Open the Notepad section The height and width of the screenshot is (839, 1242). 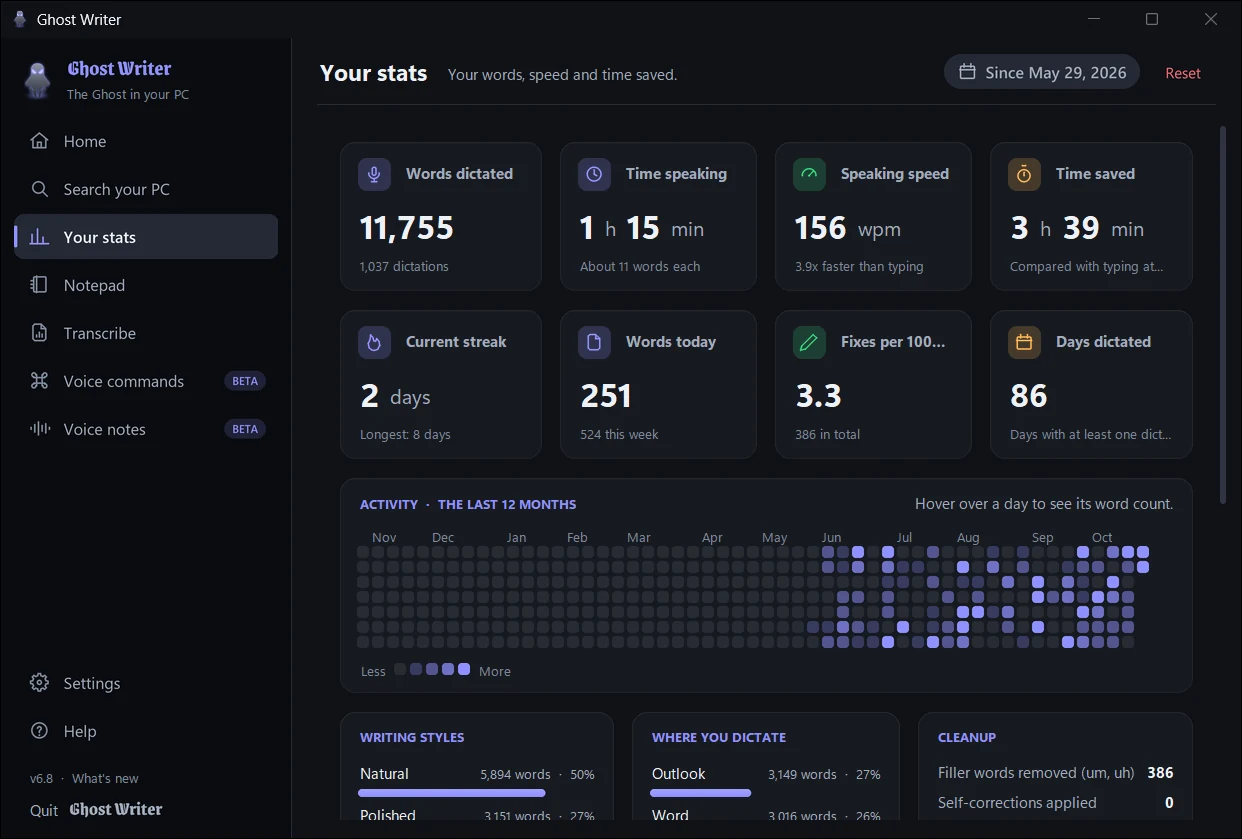point(146,285)
